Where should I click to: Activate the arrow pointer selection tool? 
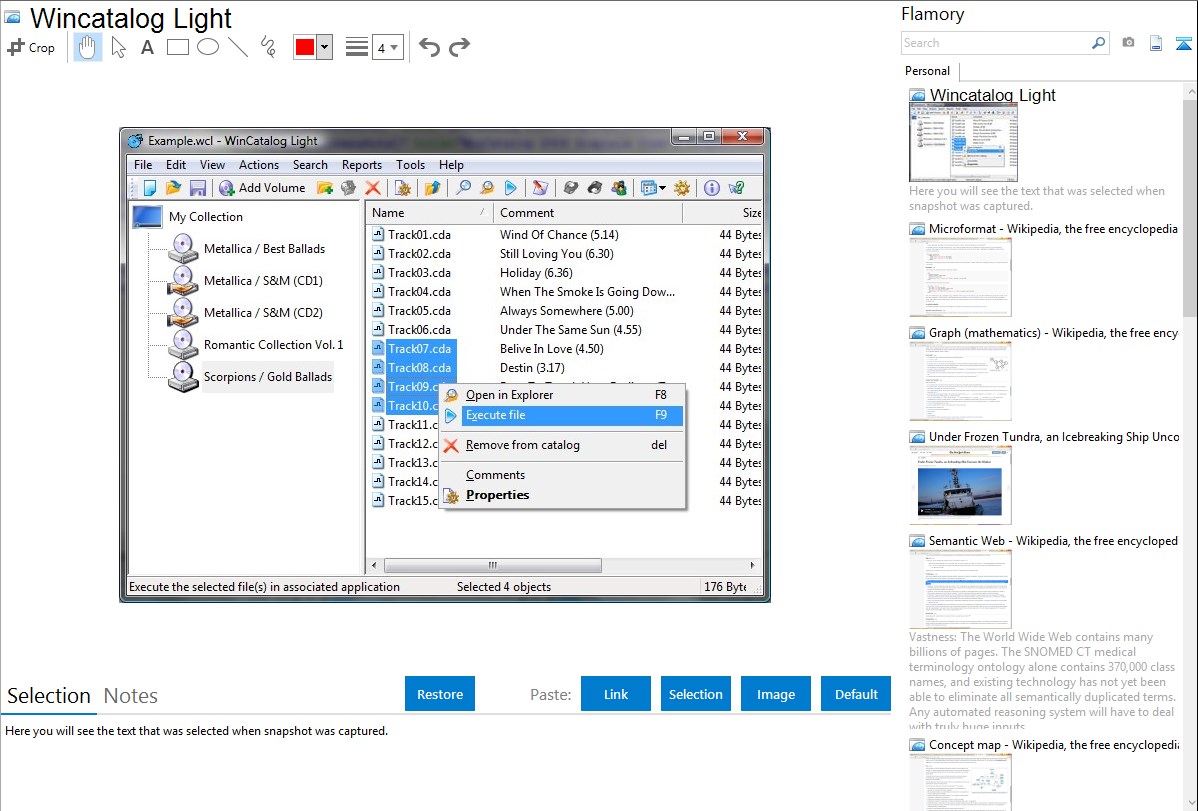tap(118, 47)
